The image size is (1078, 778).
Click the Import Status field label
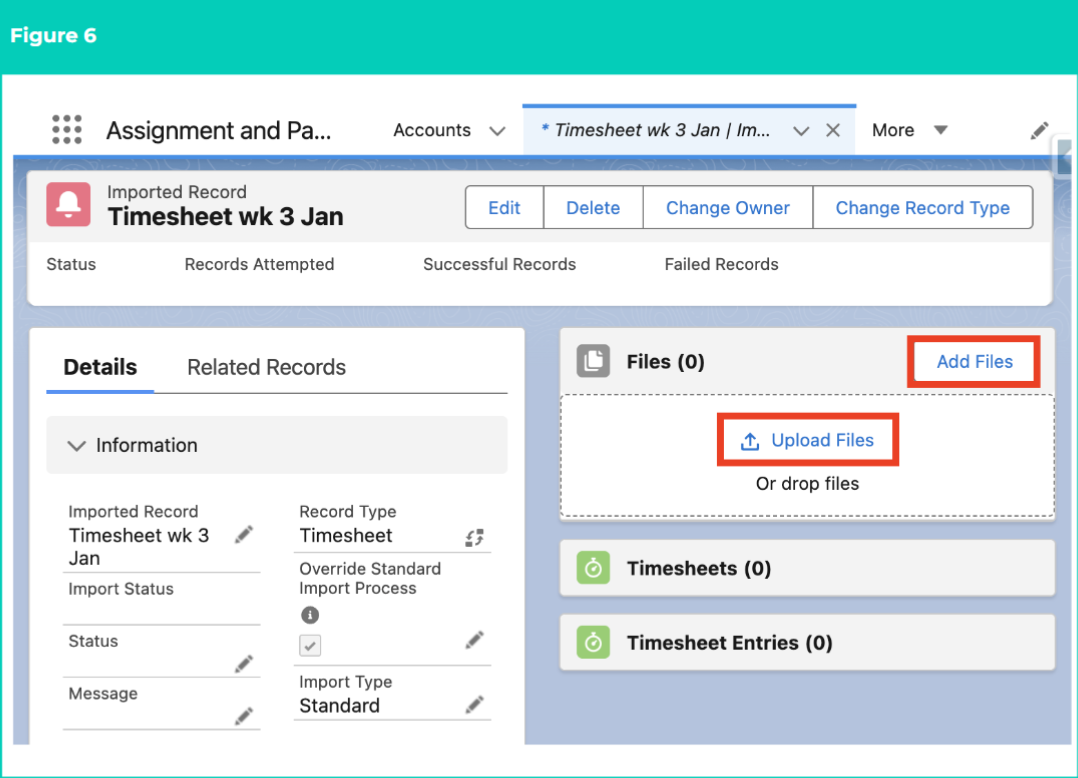[121, 589]
